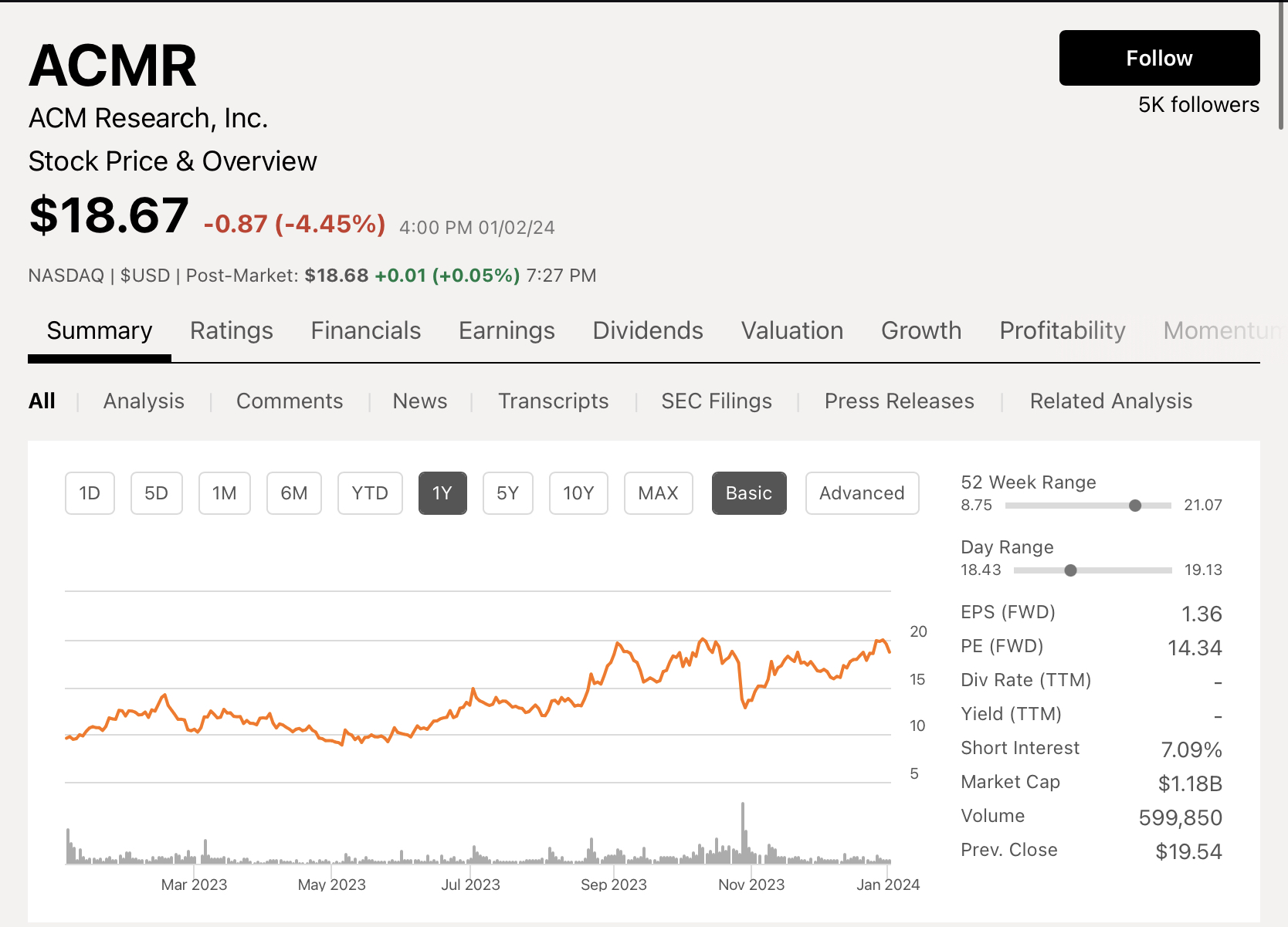Go to the Earnings tab
Viewport: 1288px width, 927px height.
click(x=507, y=330)
